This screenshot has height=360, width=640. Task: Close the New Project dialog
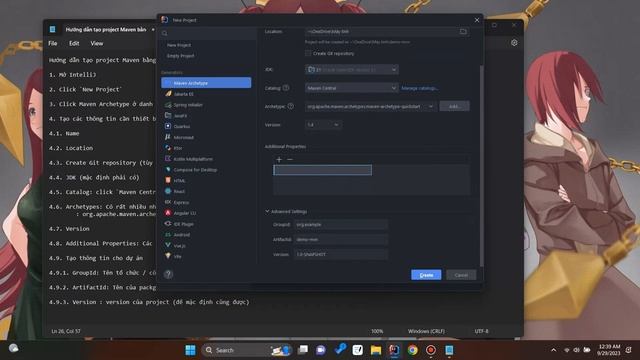[477, 20]
